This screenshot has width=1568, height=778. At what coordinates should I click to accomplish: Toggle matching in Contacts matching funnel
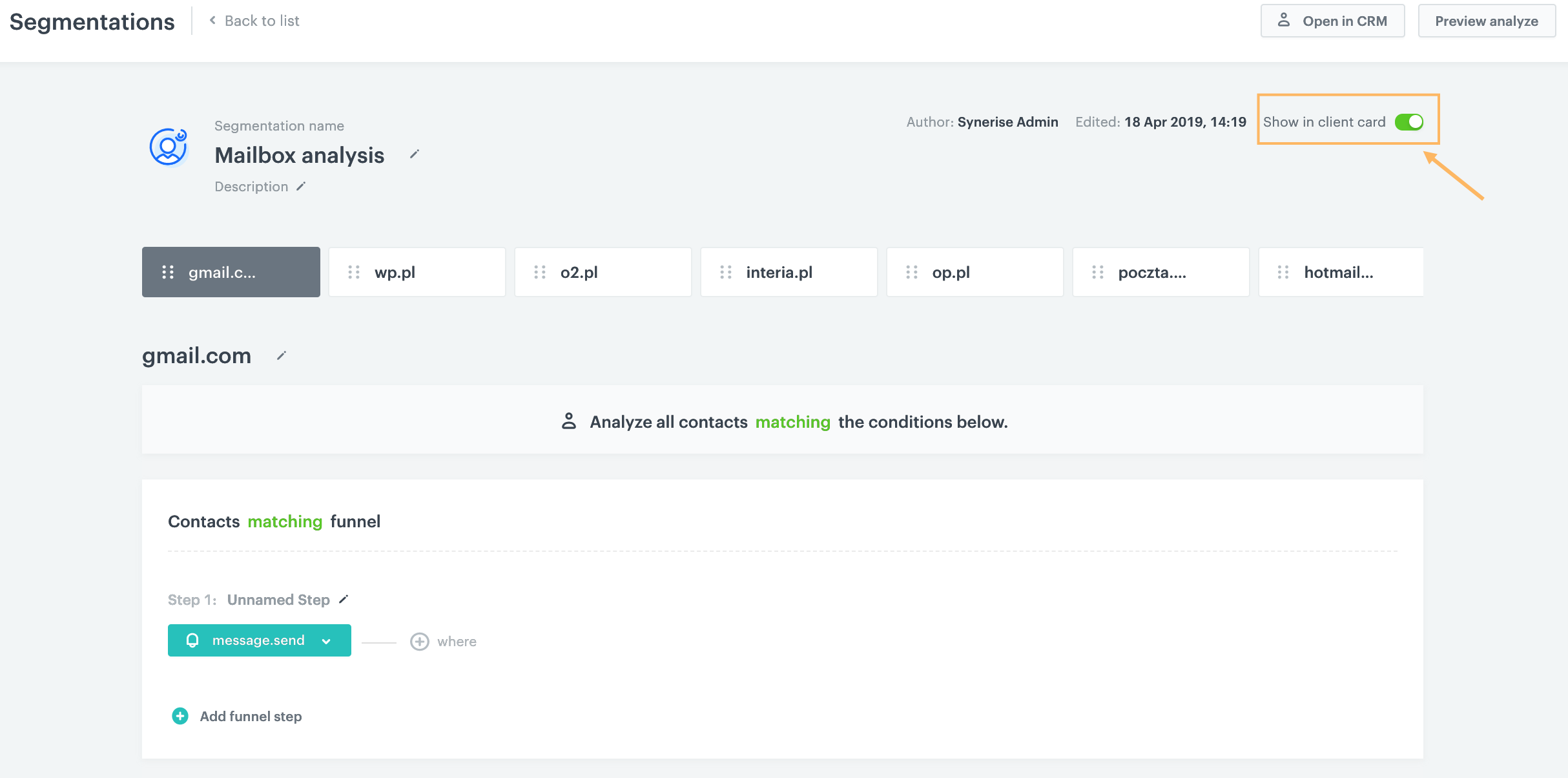(x=285, y=521)
